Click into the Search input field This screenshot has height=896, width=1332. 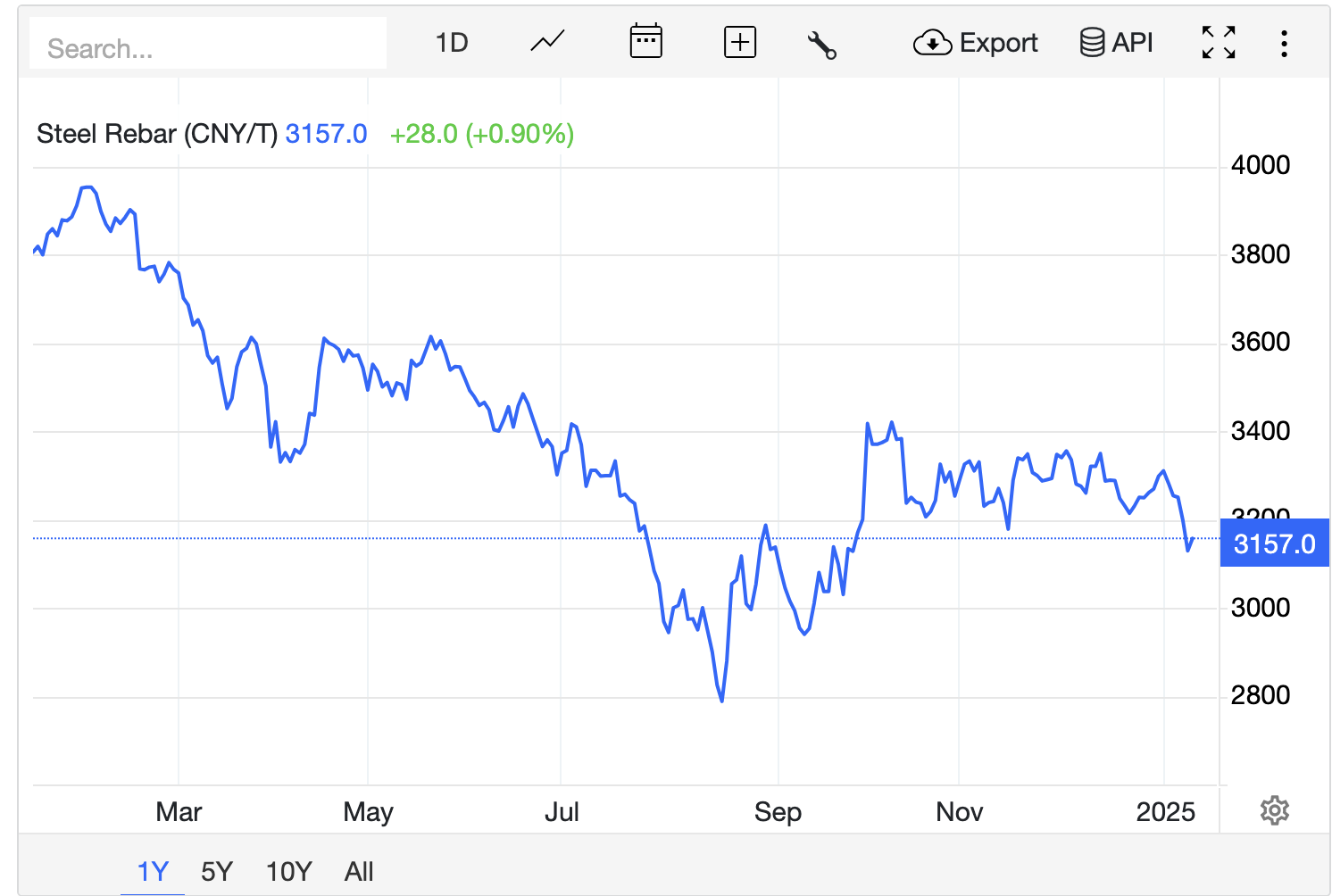click(208, 48)
